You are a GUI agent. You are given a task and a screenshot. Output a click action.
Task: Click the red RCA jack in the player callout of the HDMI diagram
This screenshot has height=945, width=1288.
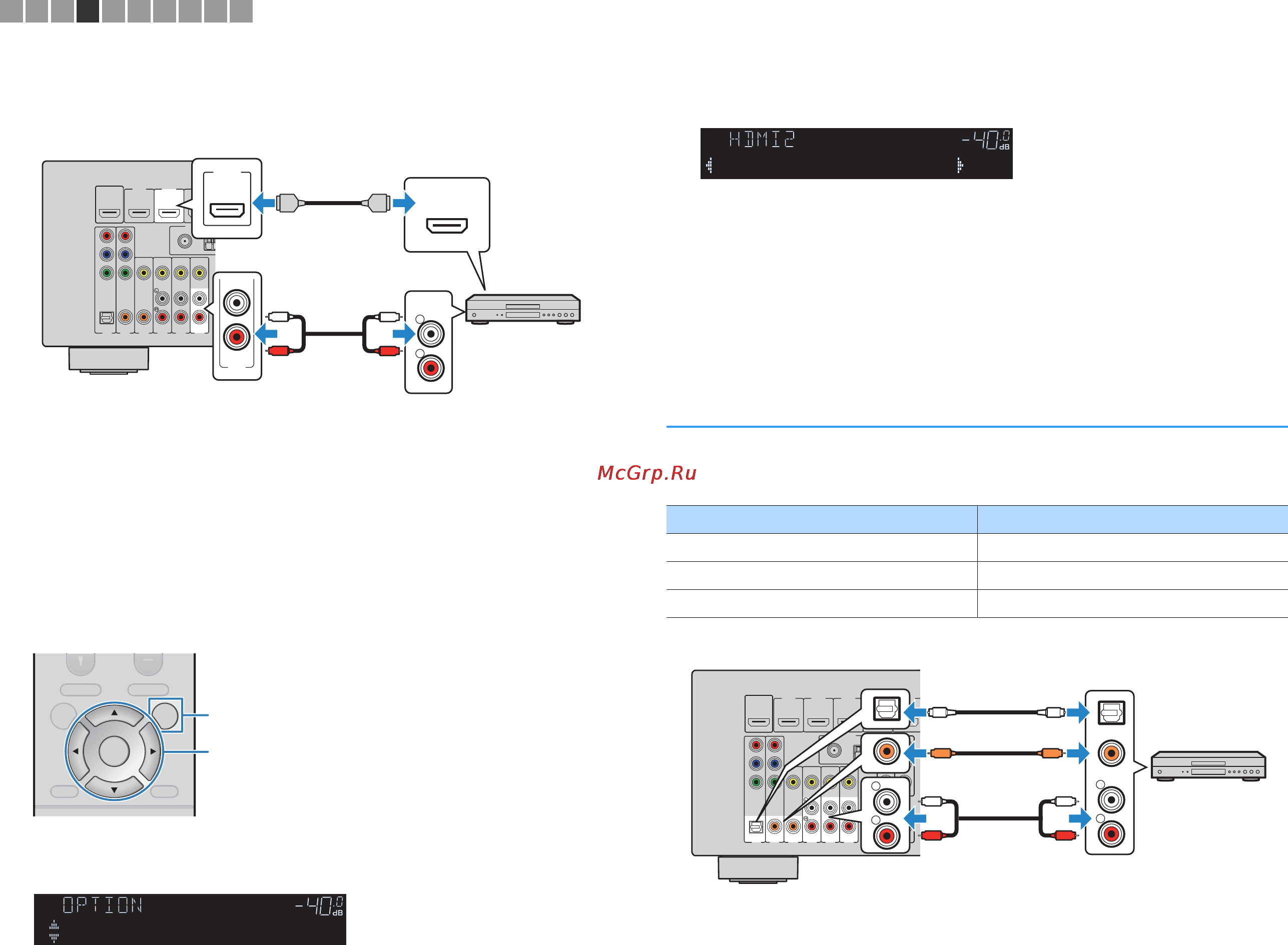(431, 368)
